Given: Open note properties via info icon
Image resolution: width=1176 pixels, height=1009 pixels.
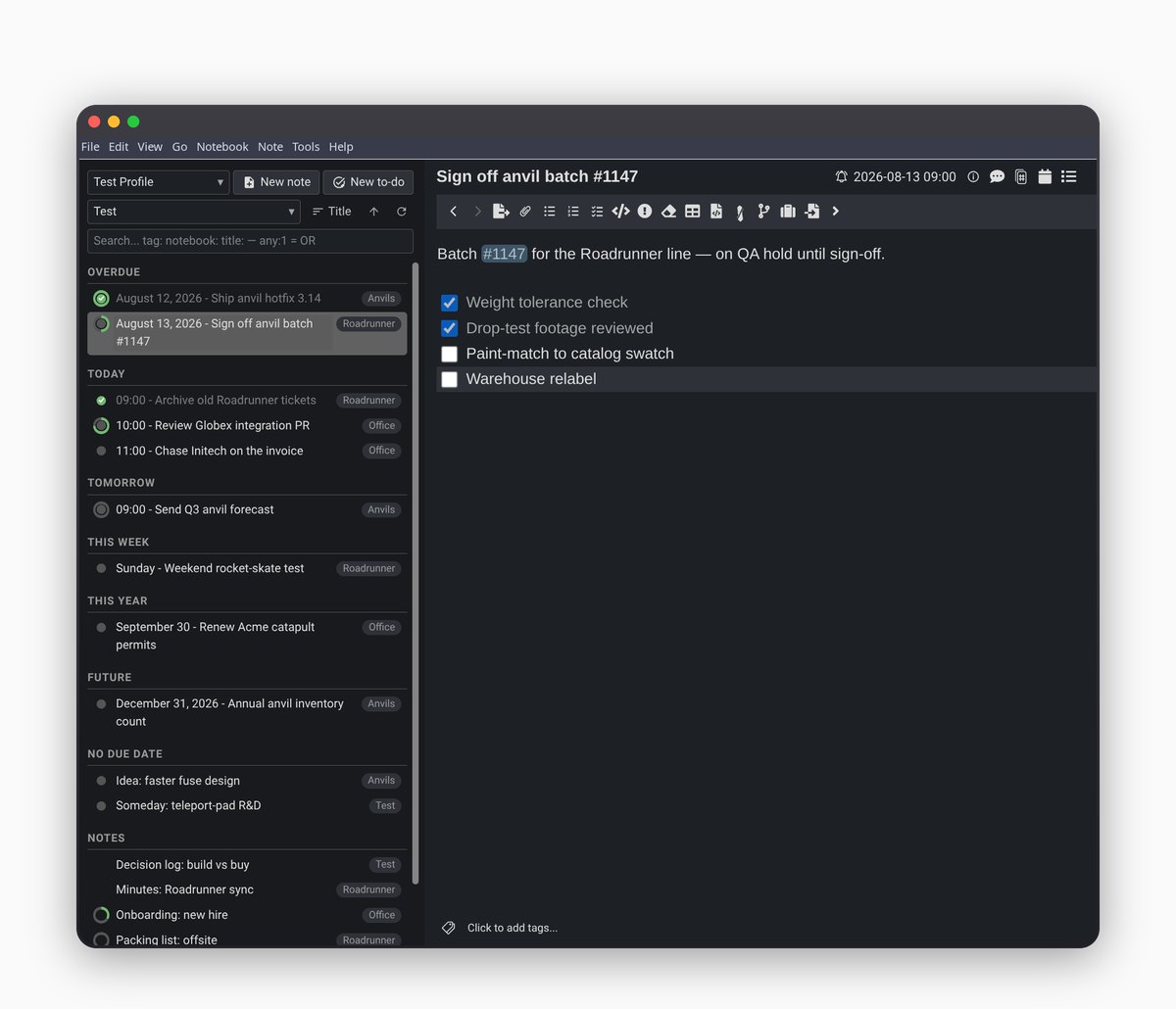Looking at the screenshot, I should 973,177.
